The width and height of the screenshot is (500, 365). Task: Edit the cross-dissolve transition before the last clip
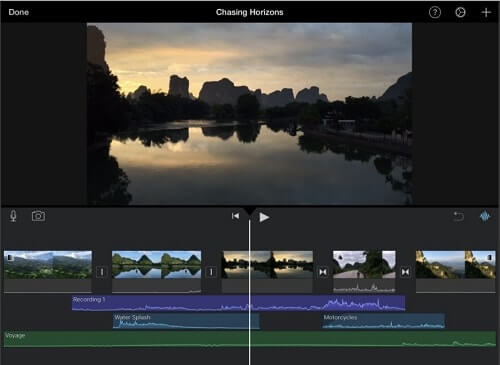point(405,272)
